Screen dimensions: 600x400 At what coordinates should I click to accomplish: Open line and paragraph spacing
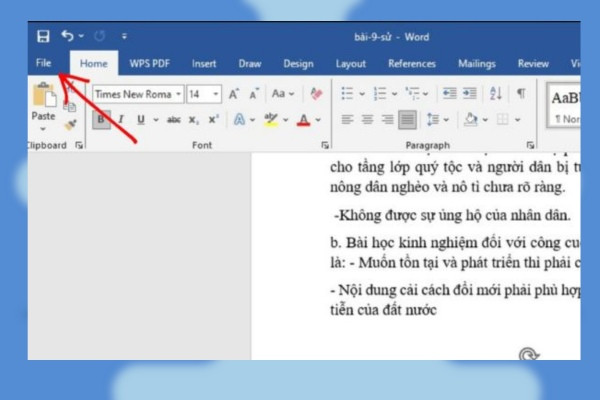pos(433,120)
